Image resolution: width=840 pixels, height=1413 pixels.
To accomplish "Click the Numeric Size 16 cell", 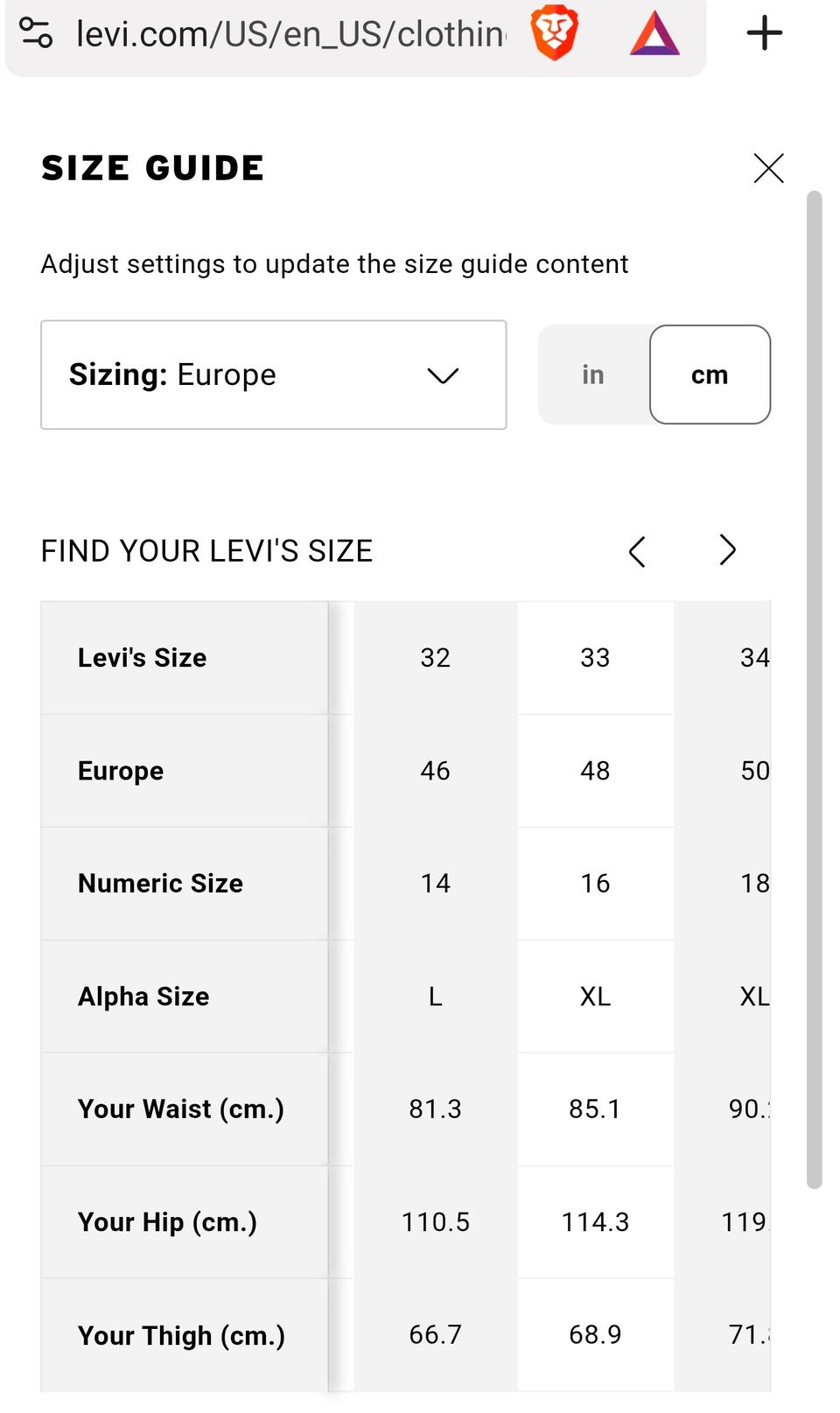I will pos(595,884).
